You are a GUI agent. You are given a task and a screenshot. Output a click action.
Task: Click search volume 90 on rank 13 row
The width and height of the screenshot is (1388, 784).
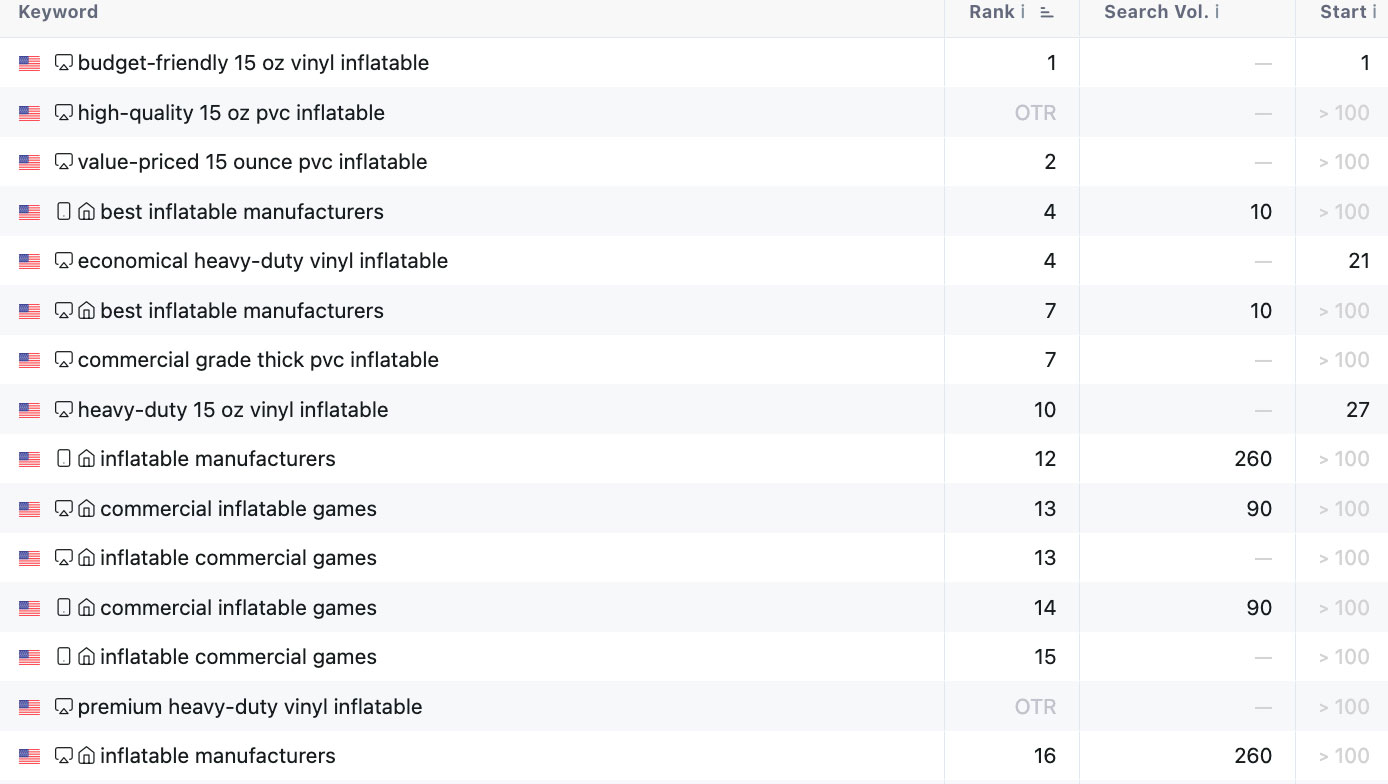pyautogui.click(x=1258, y=509)
